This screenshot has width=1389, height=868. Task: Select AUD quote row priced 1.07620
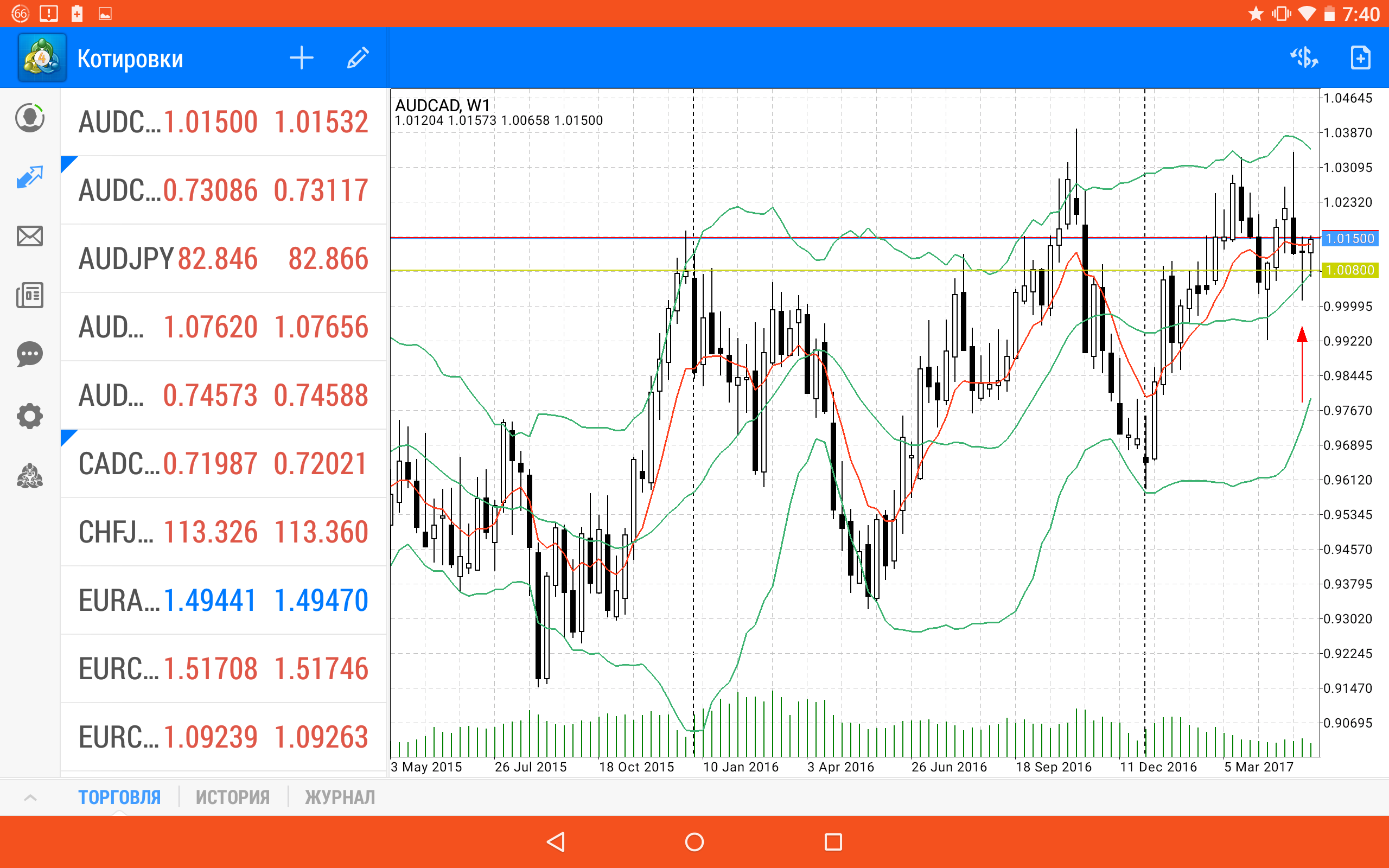click(224, 327)
